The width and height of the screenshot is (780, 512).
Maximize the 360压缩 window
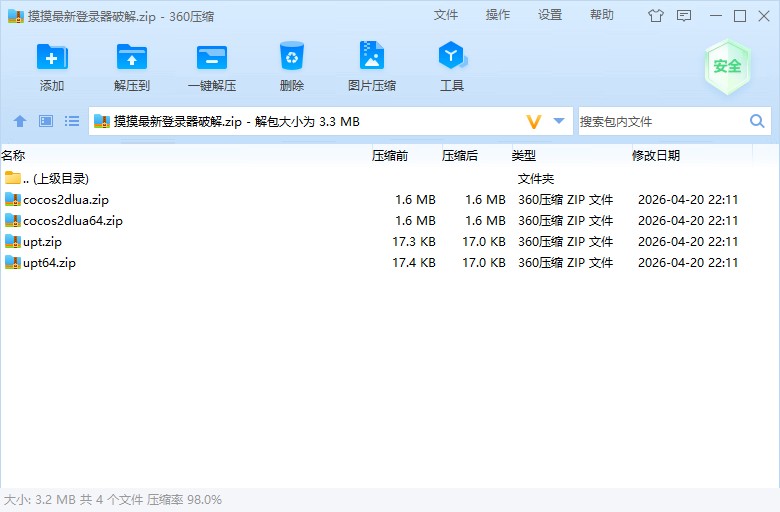[x=740, y=16]
